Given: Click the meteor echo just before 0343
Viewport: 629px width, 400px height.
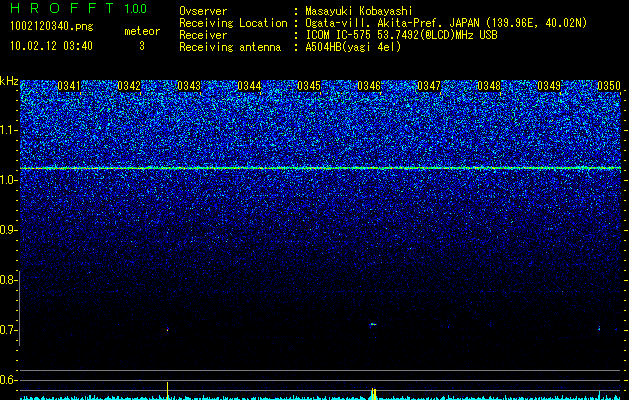Looking at the screenshot, I should pos(168,329).
